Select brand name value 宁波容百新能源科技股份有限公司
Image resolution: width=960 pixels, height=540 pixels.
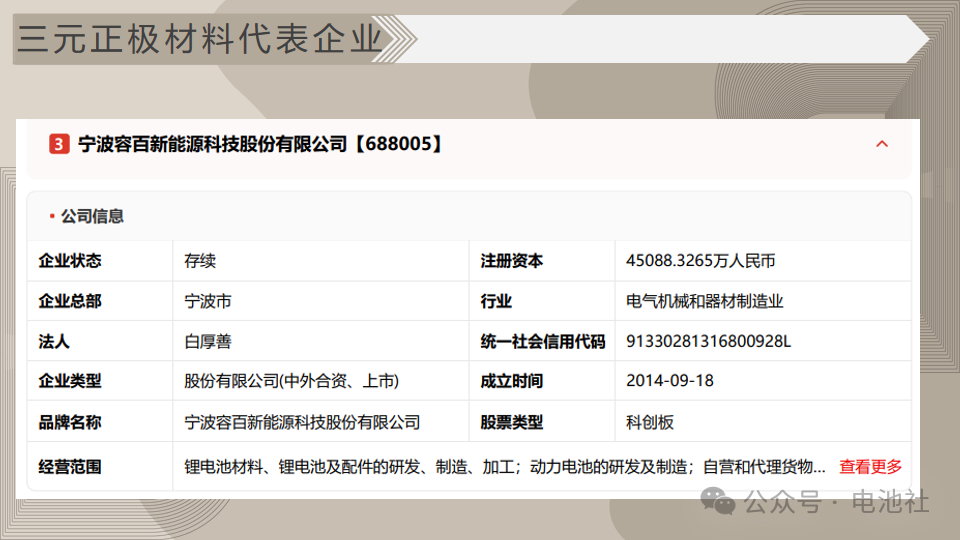(x=302, y=422)
